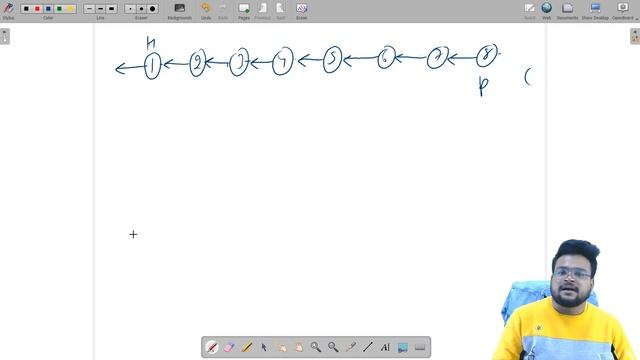The height and width of the screenshot is (360, 640).
Task: Add a new page with Pages
Action: [x=244, y=11]
